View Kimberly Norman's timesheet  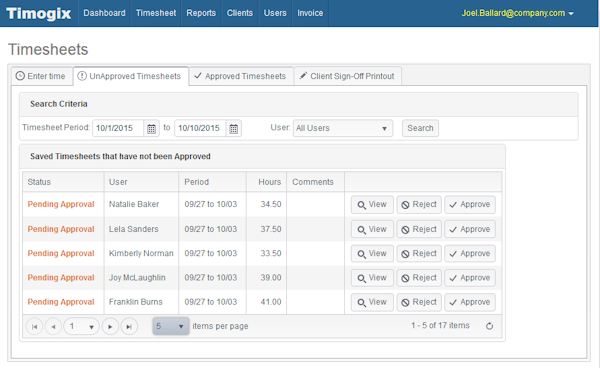pyautogui.click(x=372, y=254)
